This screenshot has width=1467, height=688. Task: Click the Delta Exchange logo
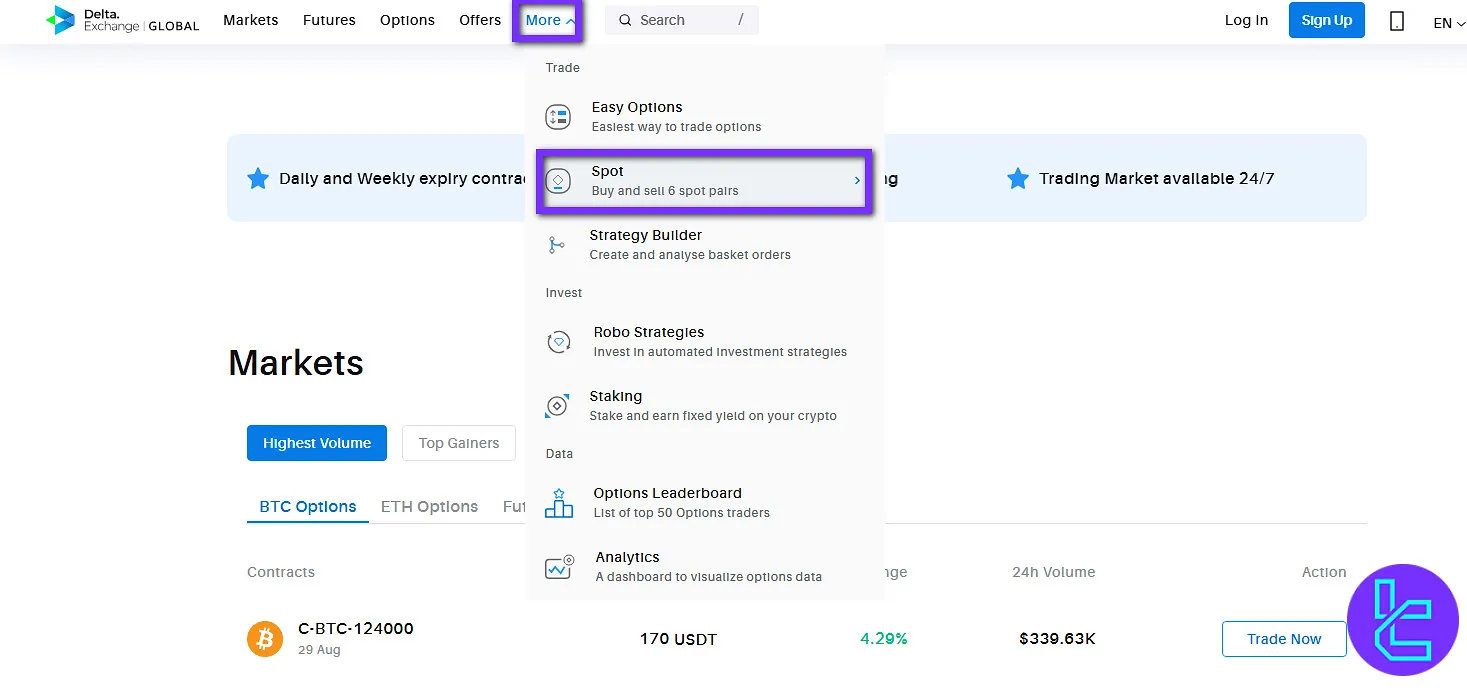[x=122, y=20]
